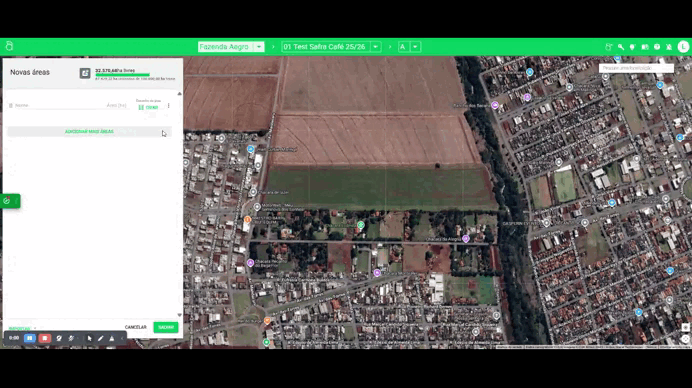The width and height of the screenshot is (692, 388).
Task: Click the Chácara Recanto purple map pin
Action: tap(250, 263)
